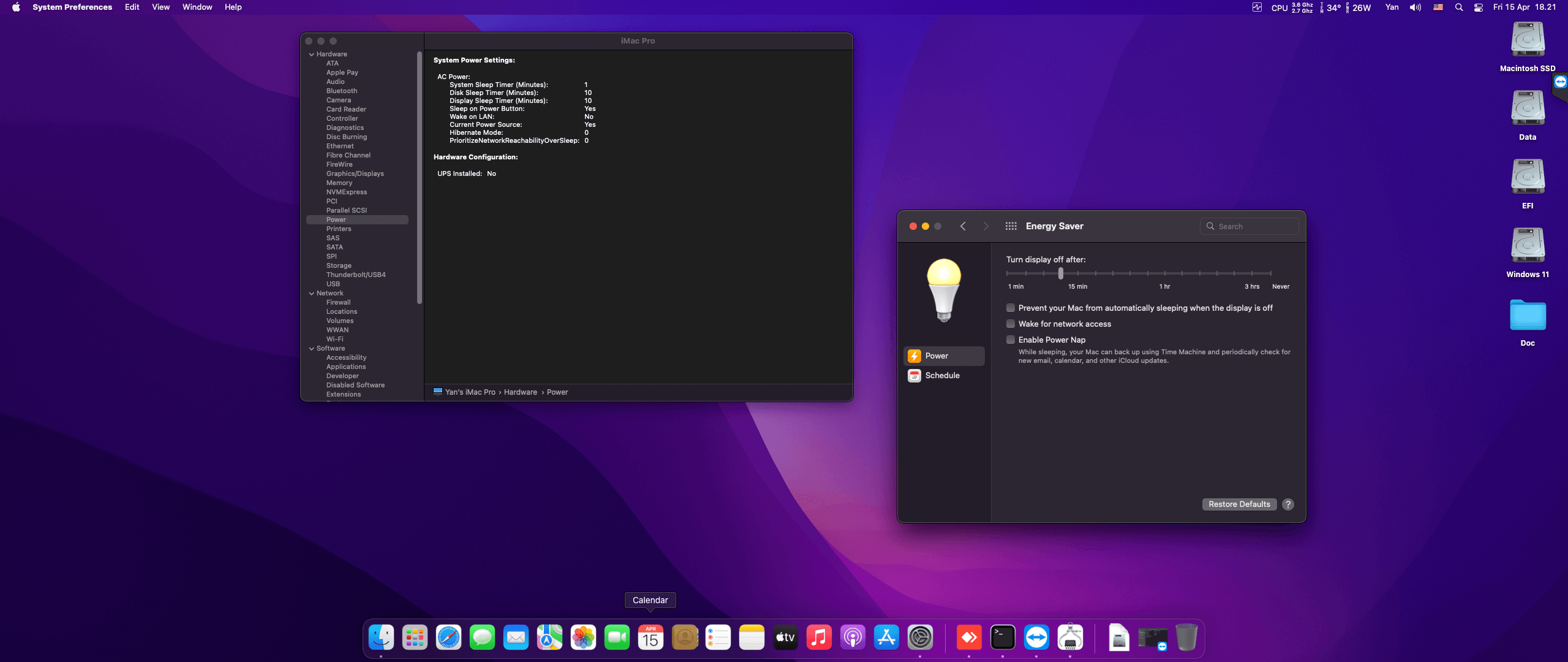Open System Information from the Dock

click(1070, 637)
